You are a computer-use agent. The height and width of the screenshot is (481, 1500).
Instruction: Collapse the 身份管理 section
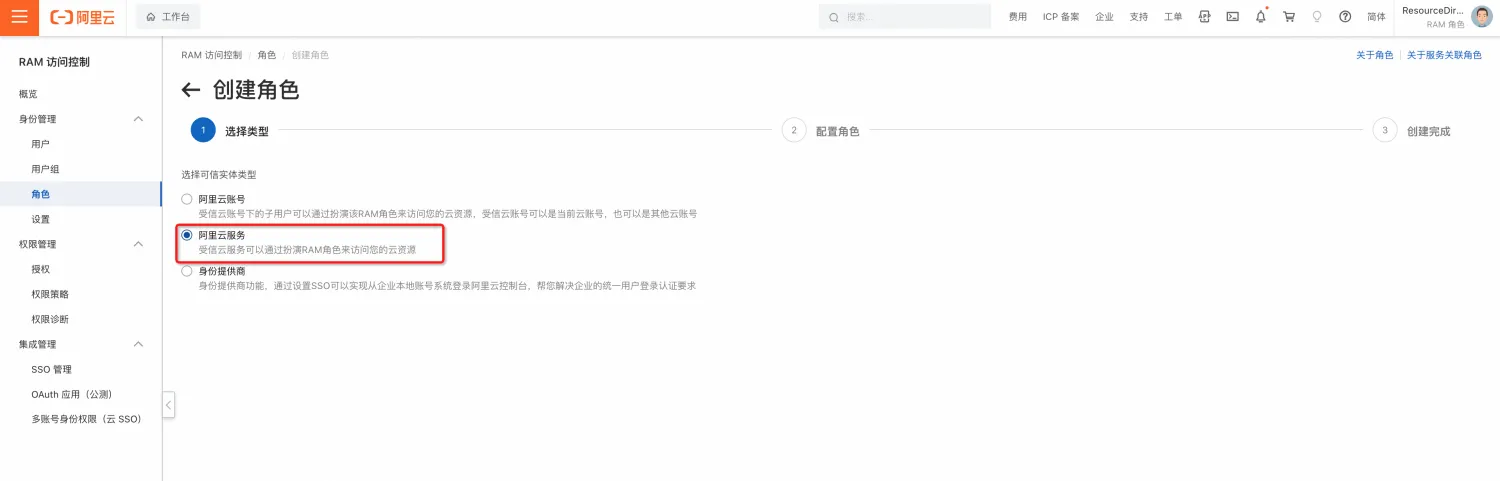139,119
